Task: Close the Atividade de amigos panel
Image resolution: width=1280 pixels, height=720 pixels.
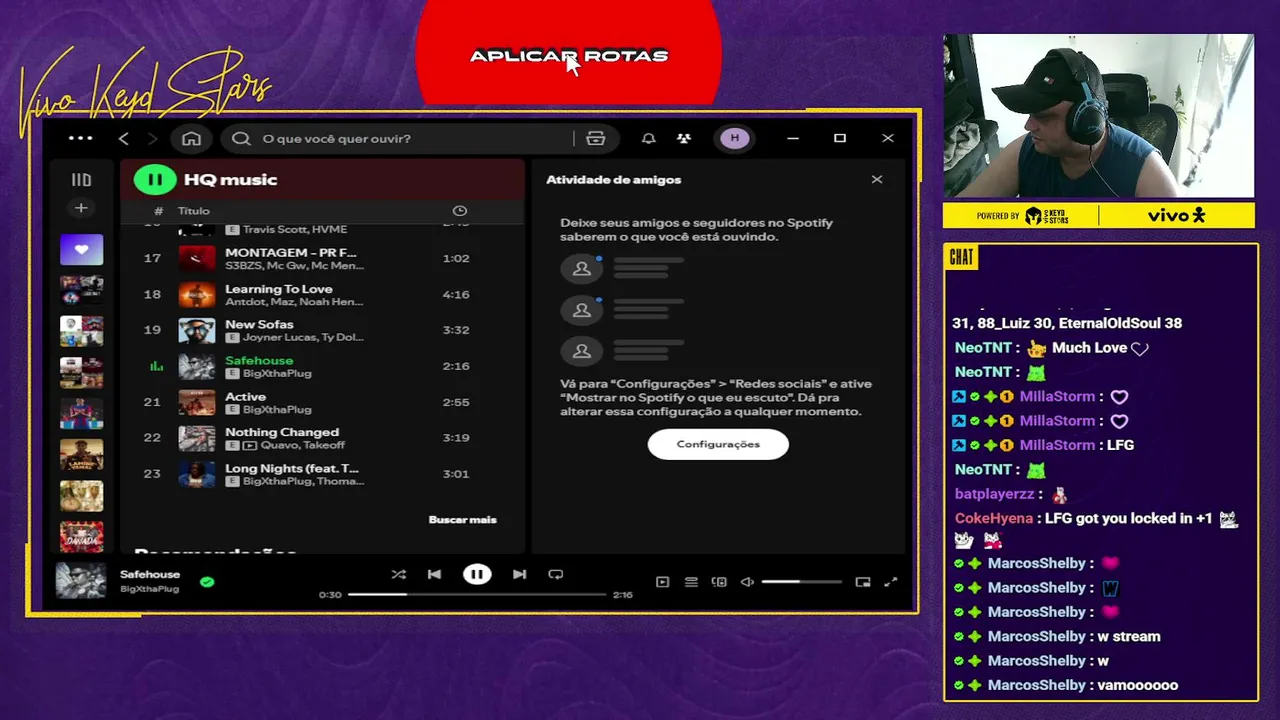Action: click(x=877, y=180)
